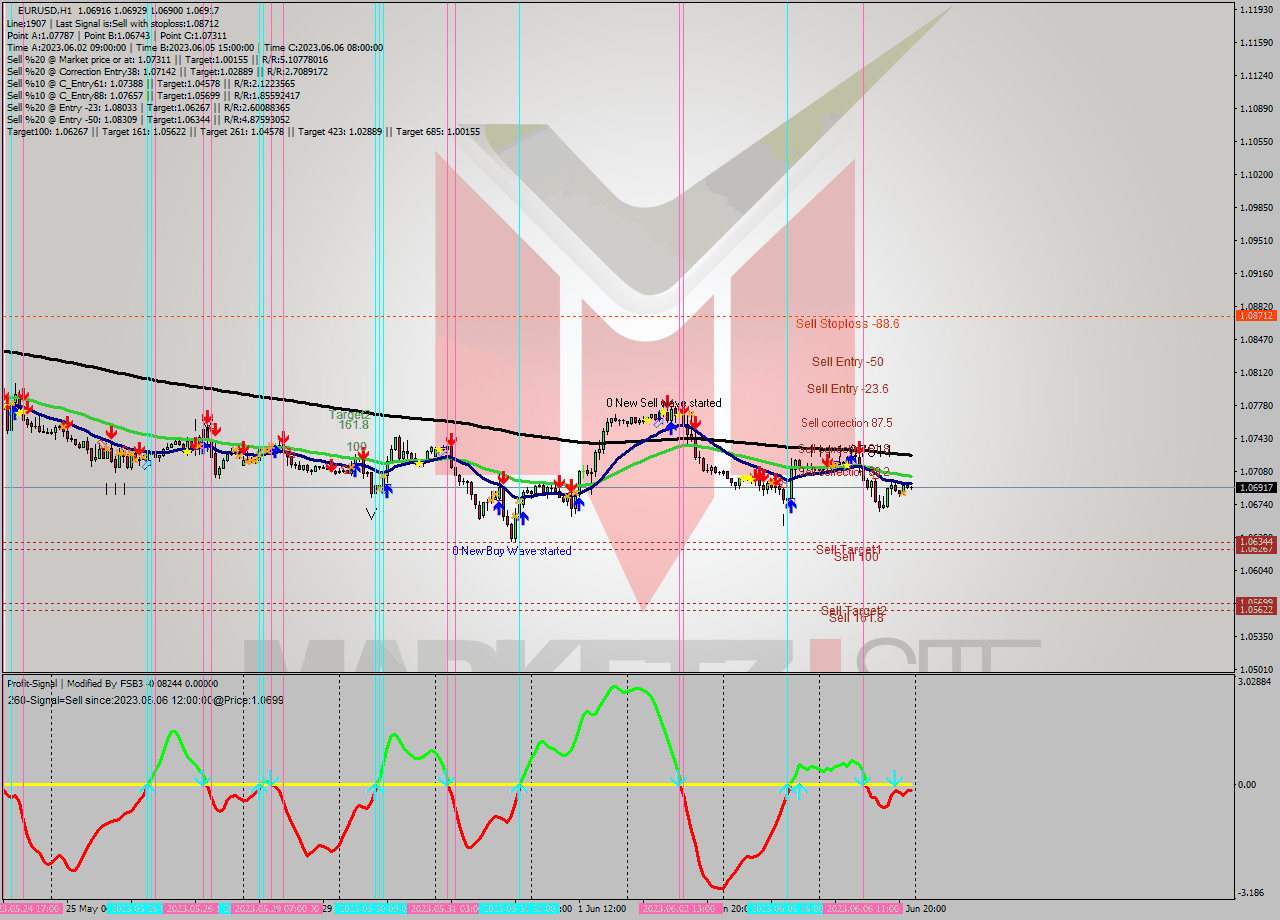Select the EURUSD,H1 chart title

coord(45,11)
